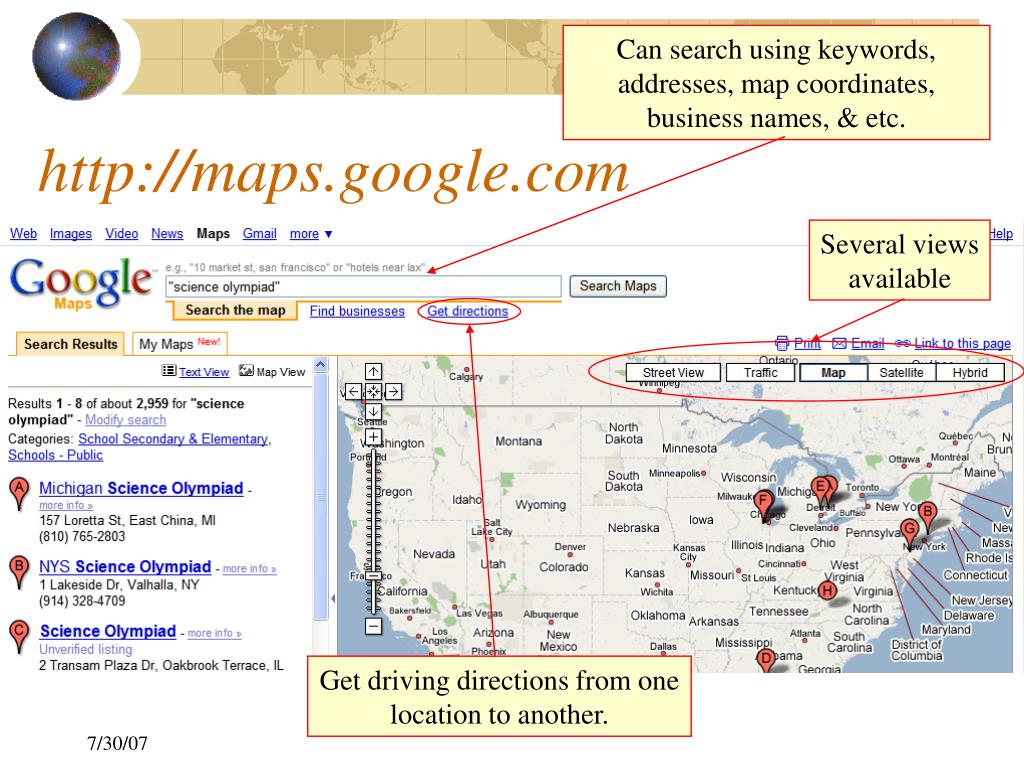
Task: Click the Link to this page link
Action: coord(963,343)
